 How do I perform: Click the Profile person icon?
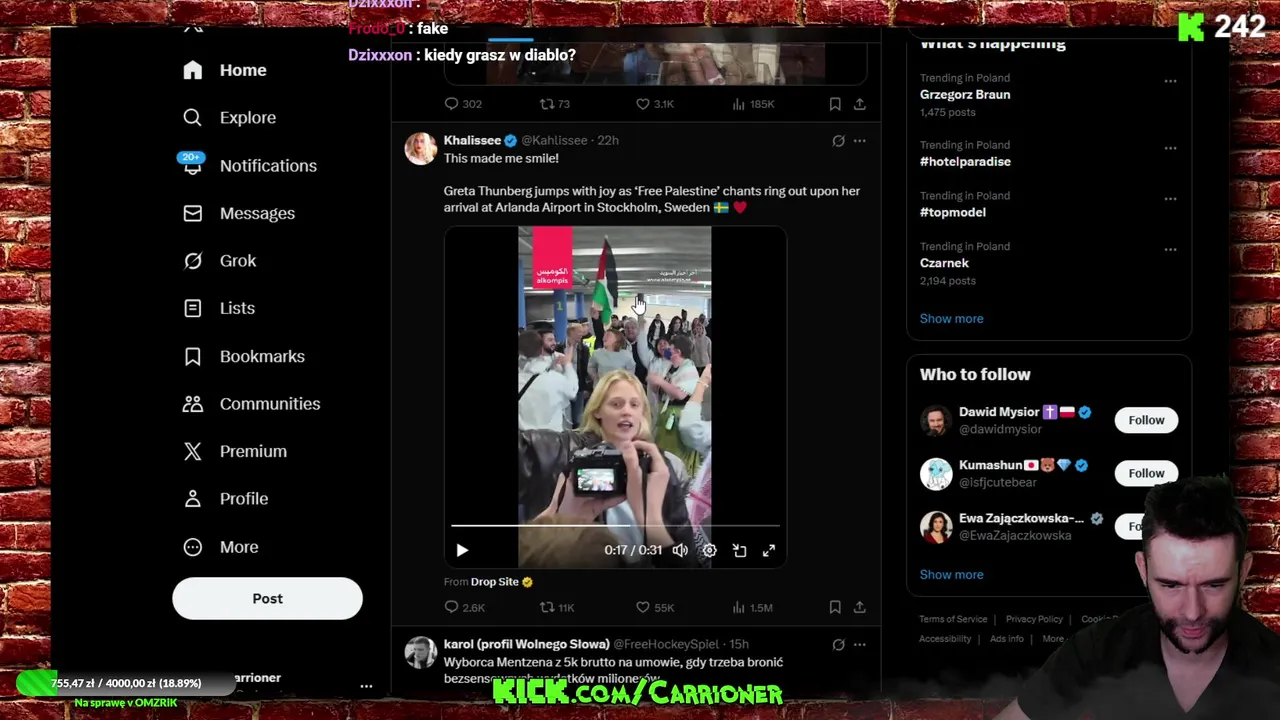coord(193,498)
